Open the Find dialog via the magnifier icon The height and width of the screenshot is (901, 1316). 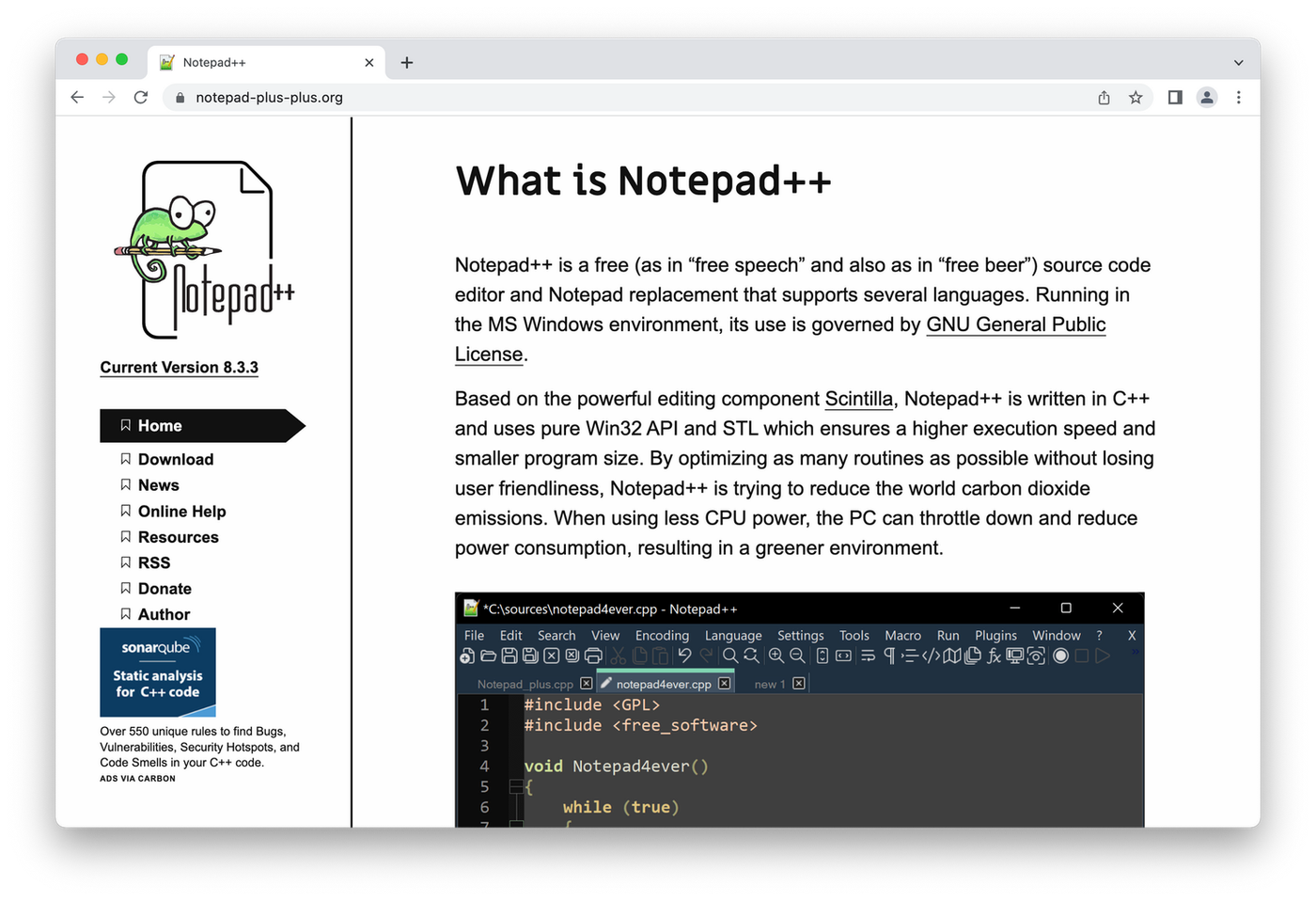(728, 656)
